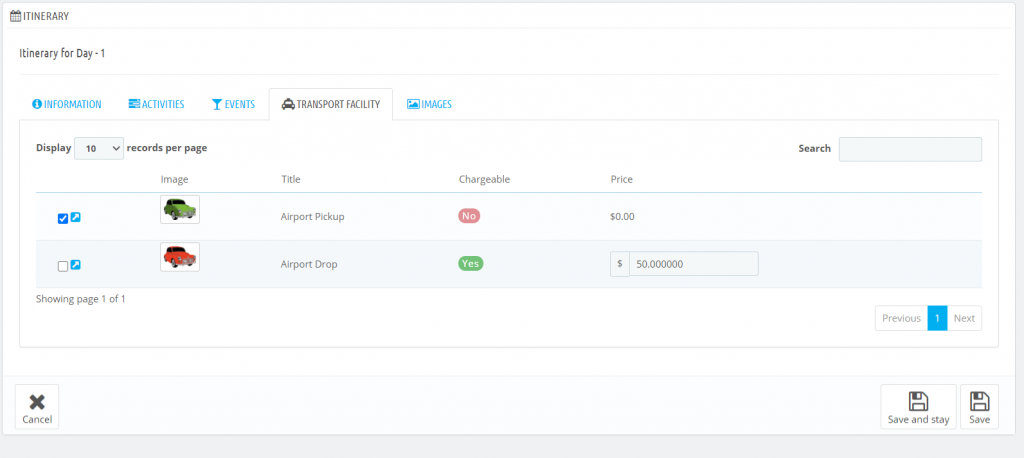This screenshot has height=458, width=1024.
Task: Click the Title column header
Action: [291, 179]
